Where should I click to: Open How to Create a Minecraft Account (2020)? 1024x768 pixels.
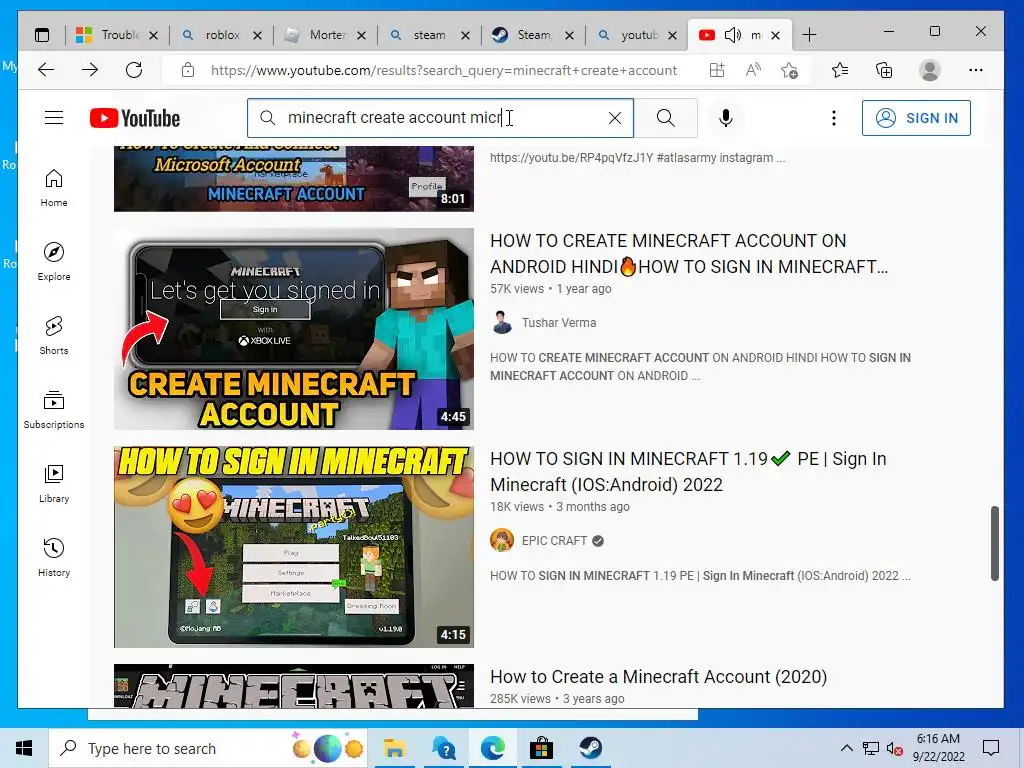tap(658, 677)
